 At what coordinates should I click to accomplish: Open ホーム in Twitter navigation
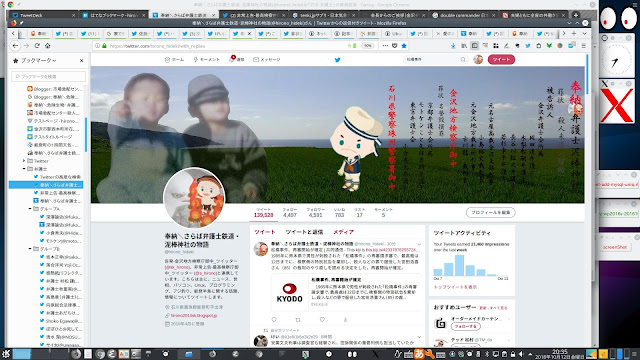(x=174, y=60)
